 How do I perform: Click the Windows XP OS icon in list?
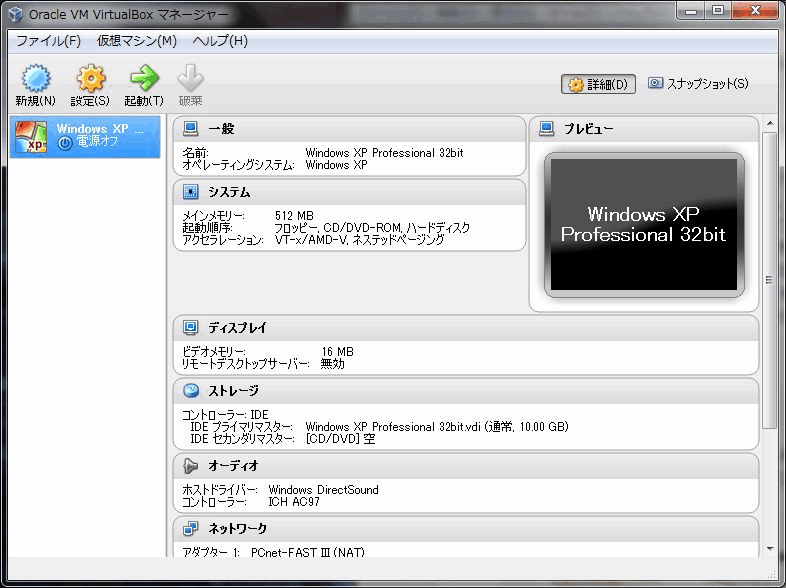[31, 136]
